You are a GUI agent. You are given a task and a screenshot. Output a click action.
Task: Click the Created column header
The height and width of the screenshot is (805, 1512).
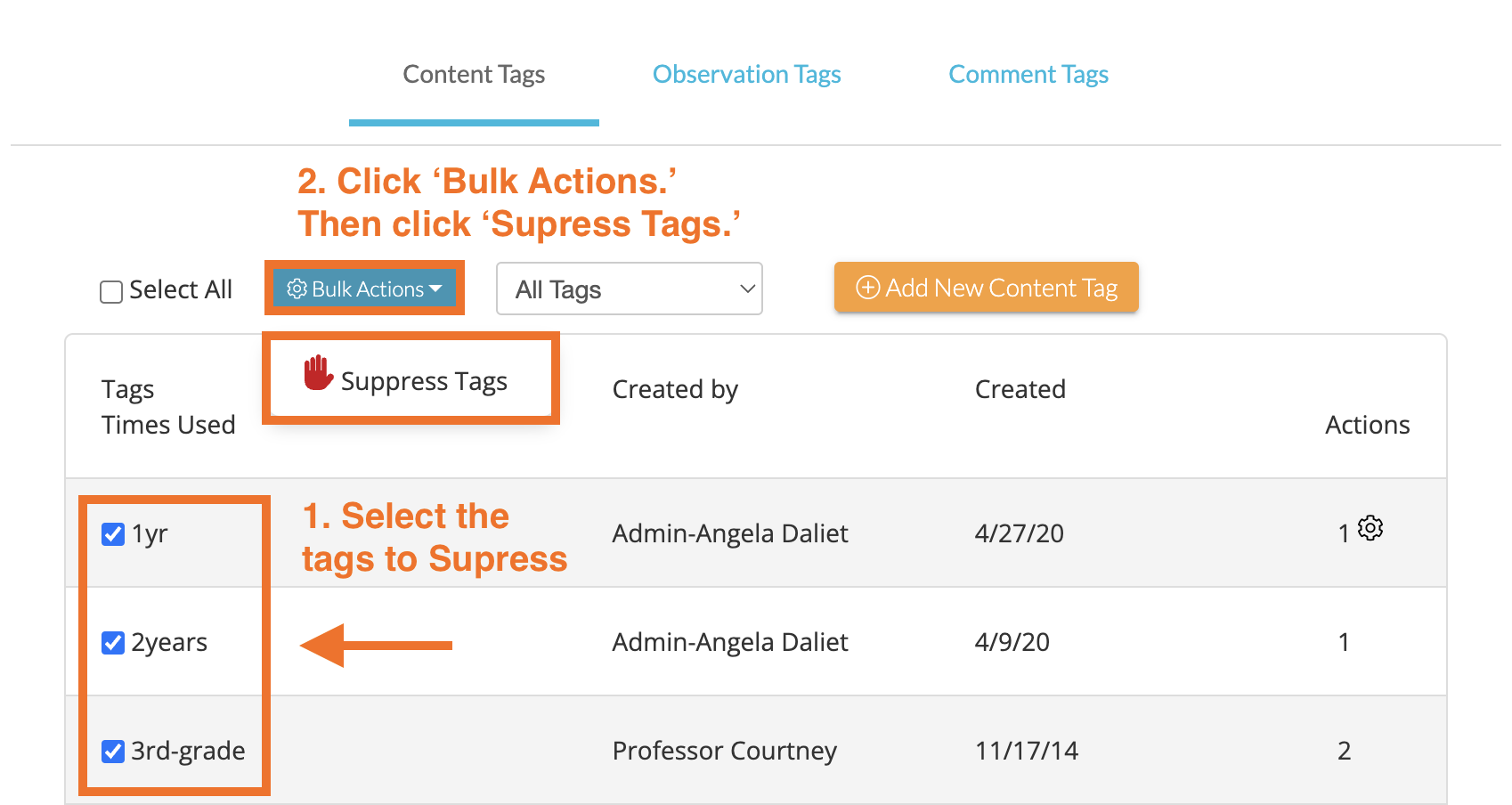1020,389
